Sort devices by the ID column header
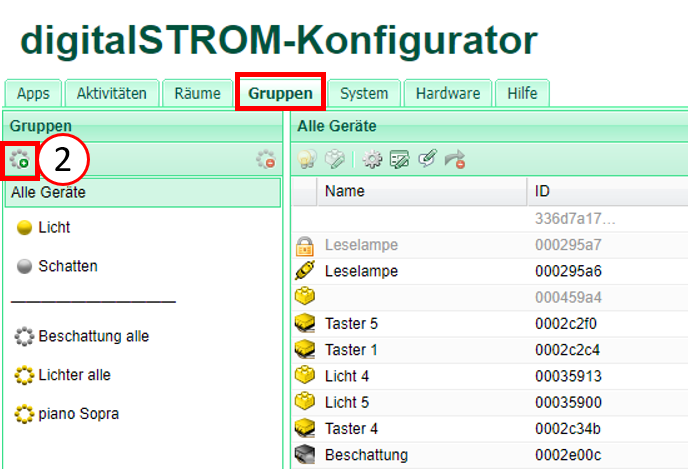Image resolution: width=688 pixels, height=469 pixels. tap(608, 191)
